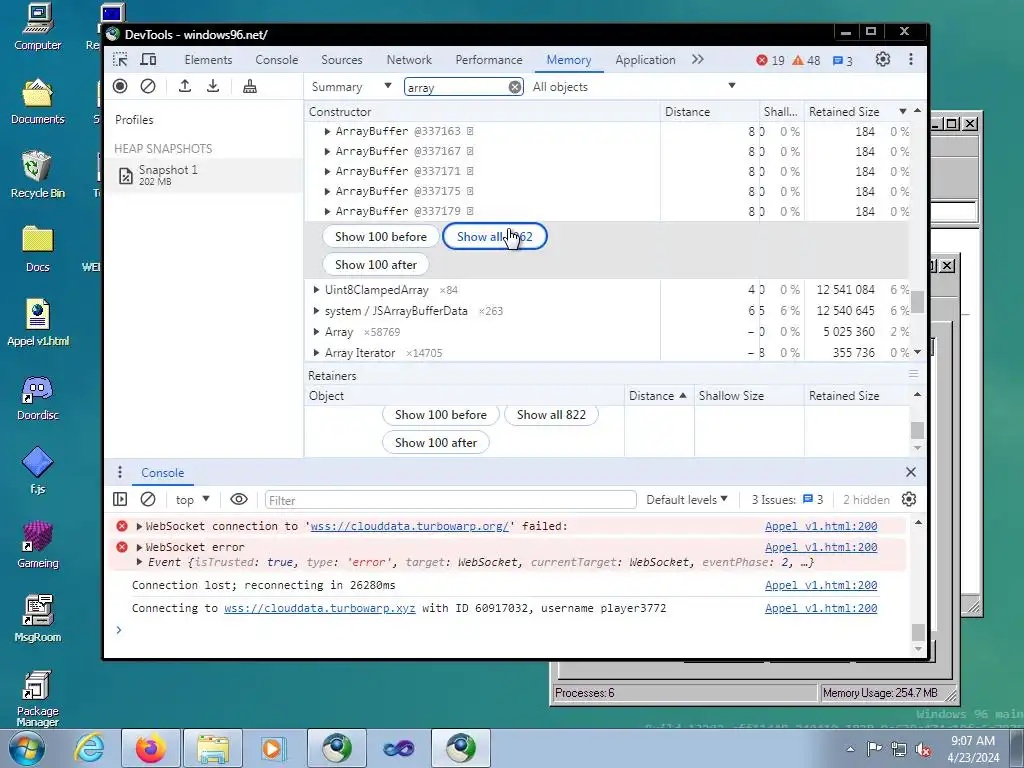The height and width of the screenshot is (768, 1024).
Task: Click the 'Show 100 after' constructor button
Action: [376, 264]
